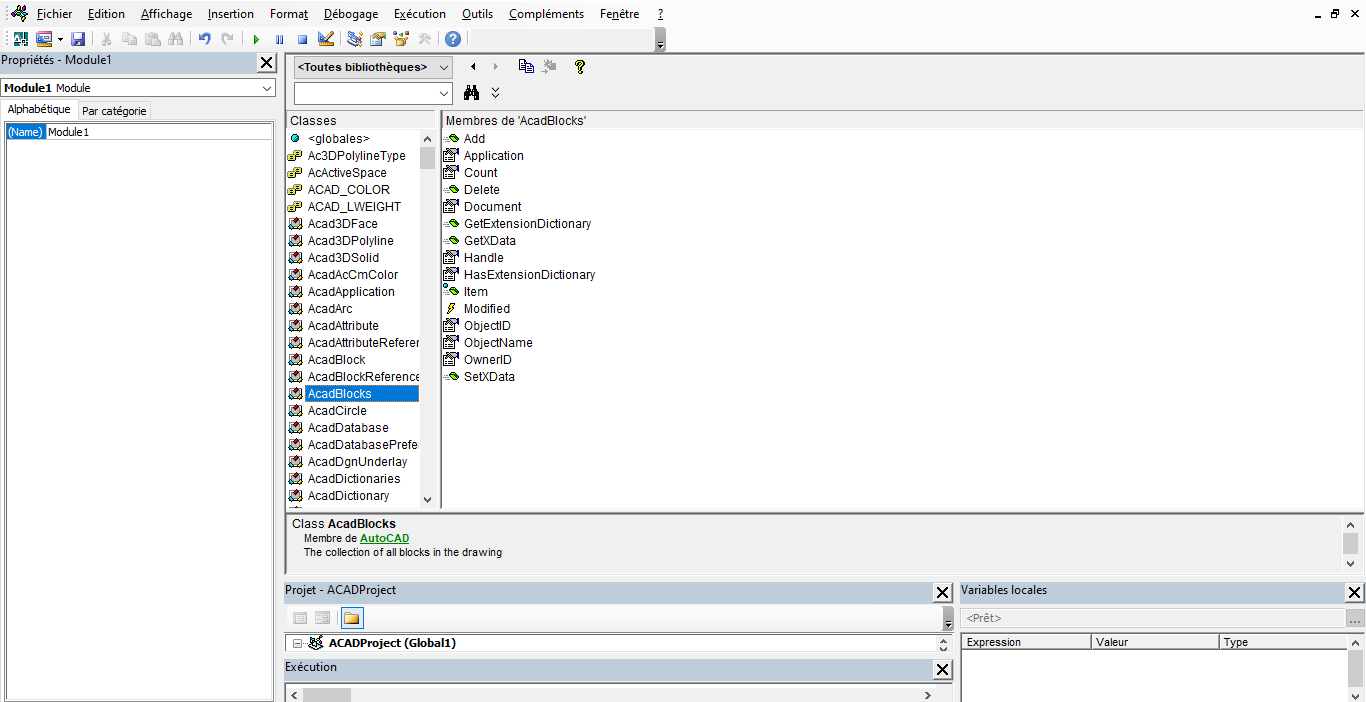Click the Cut scissors icon

coord(106,39)
